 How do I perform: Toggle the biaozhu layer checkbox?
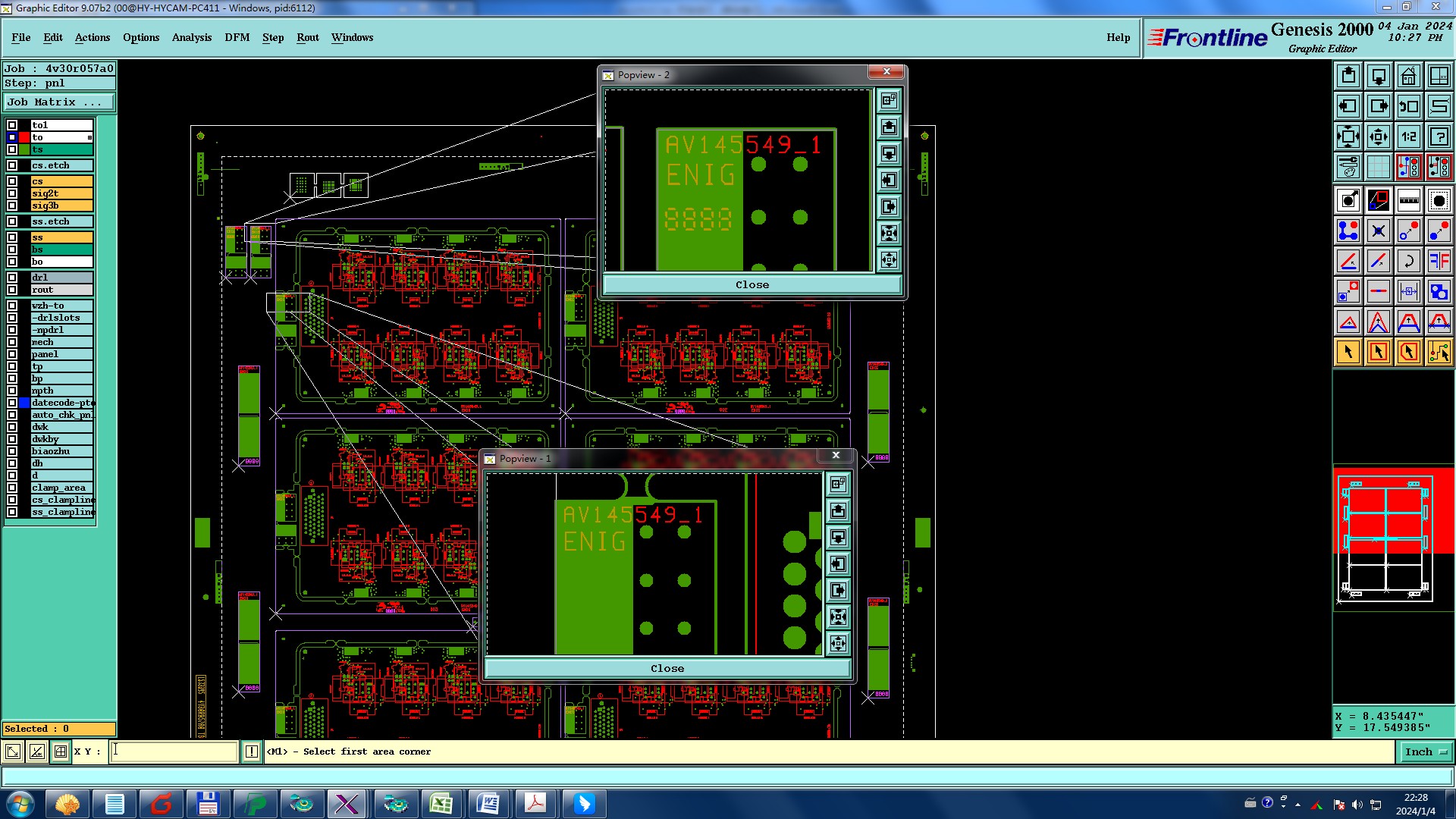point(12,451)
